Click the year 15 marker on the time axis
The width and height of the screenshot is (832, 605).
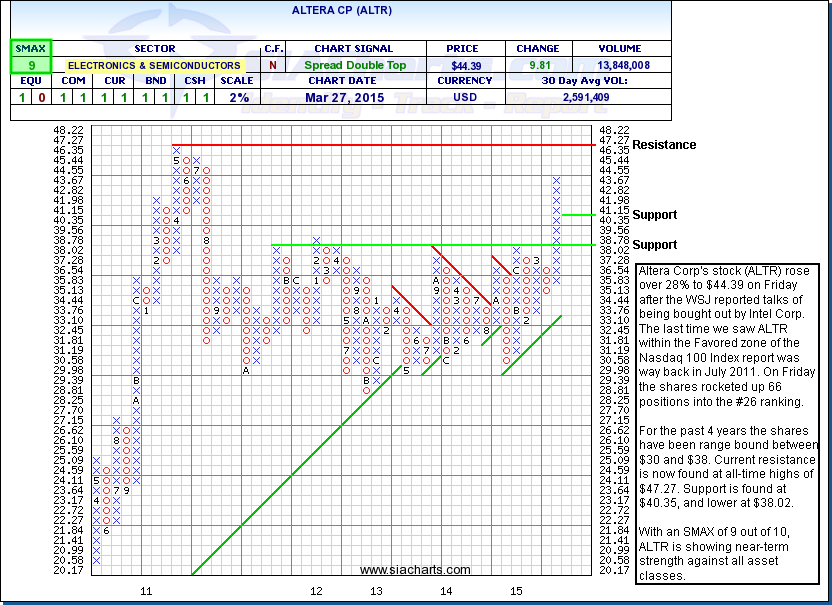point(518,592)
